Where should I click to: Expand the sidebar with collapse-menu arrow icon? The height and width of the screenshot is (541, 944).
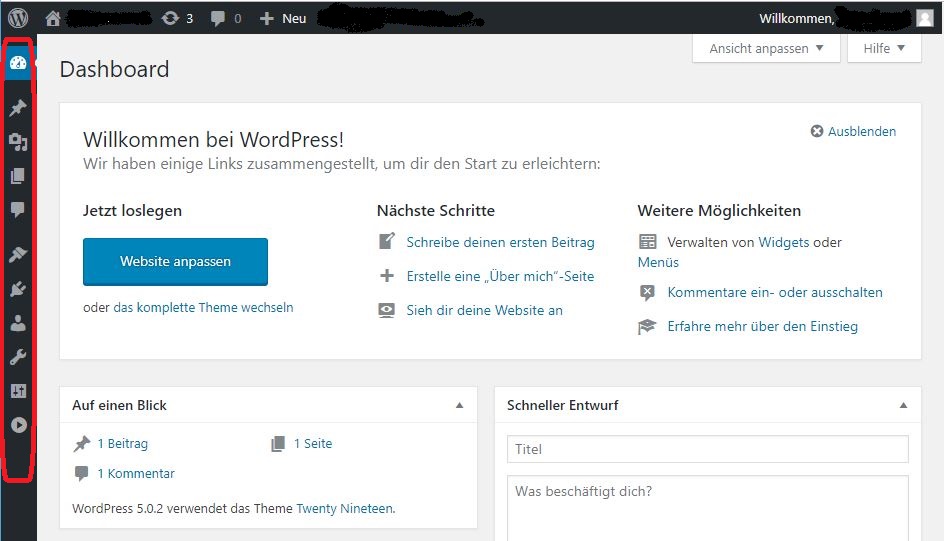point(19,425)
